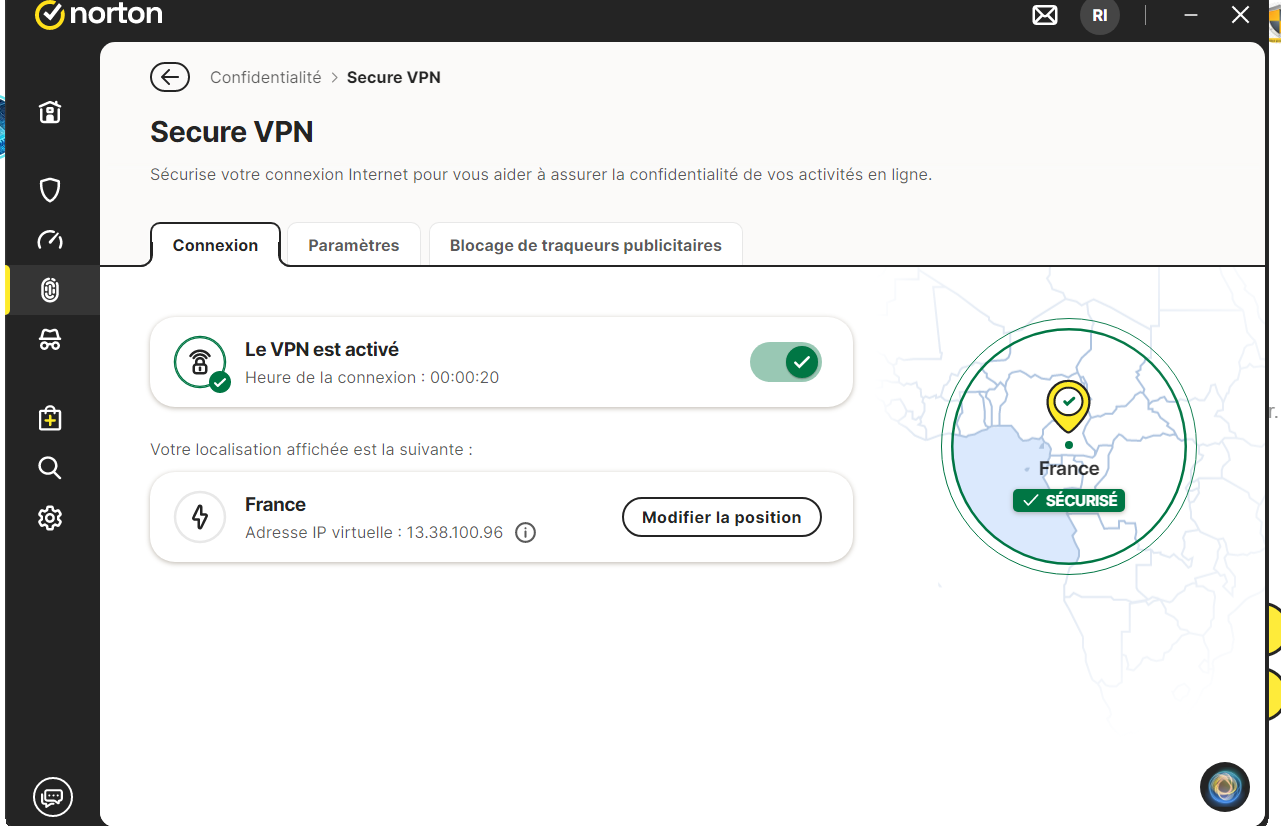Click the virtual IP address info icon
1281x826 pixels.
(x=525, y=533)
